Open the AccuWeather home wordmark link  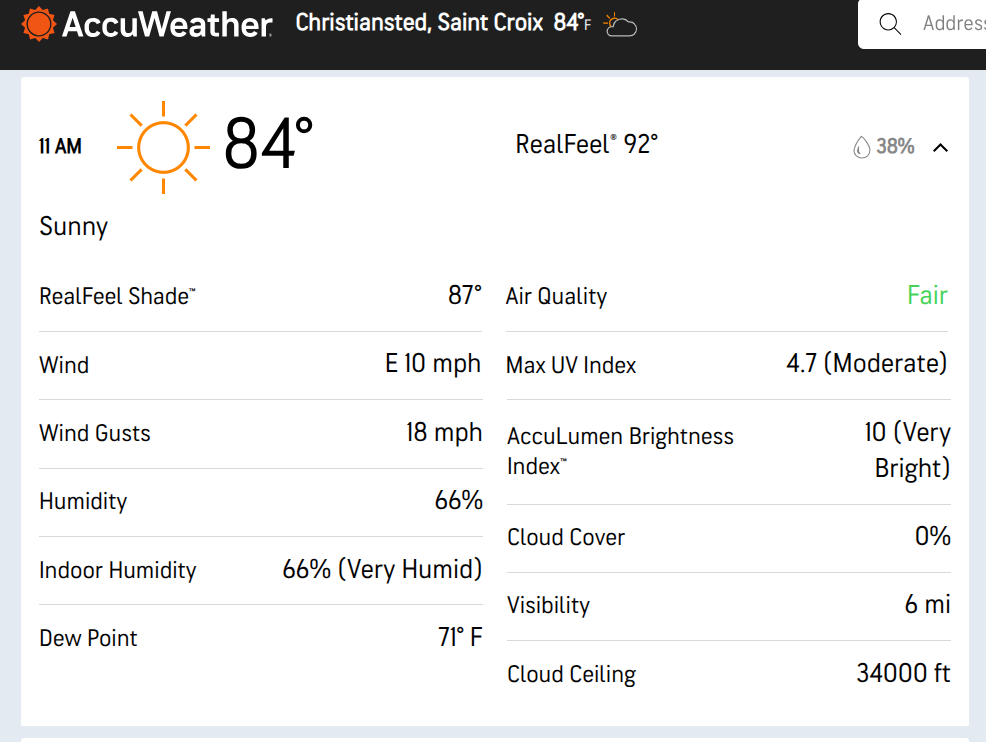point(166,24)
